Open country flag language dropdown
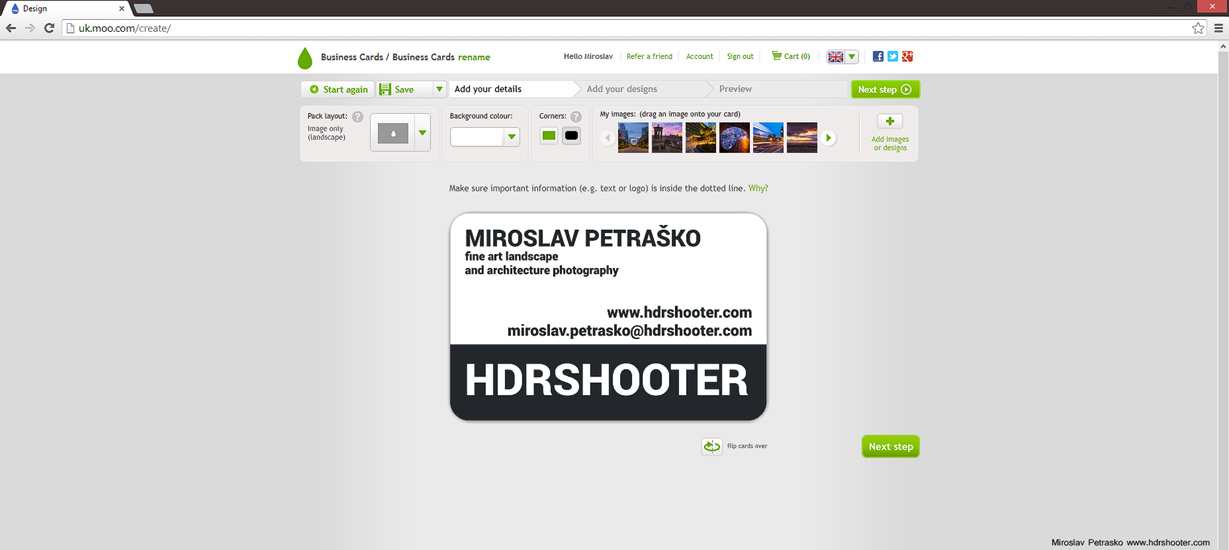The height and width of the screenshot is (550, 1229). pyautogui.click(x=842, y=57)
